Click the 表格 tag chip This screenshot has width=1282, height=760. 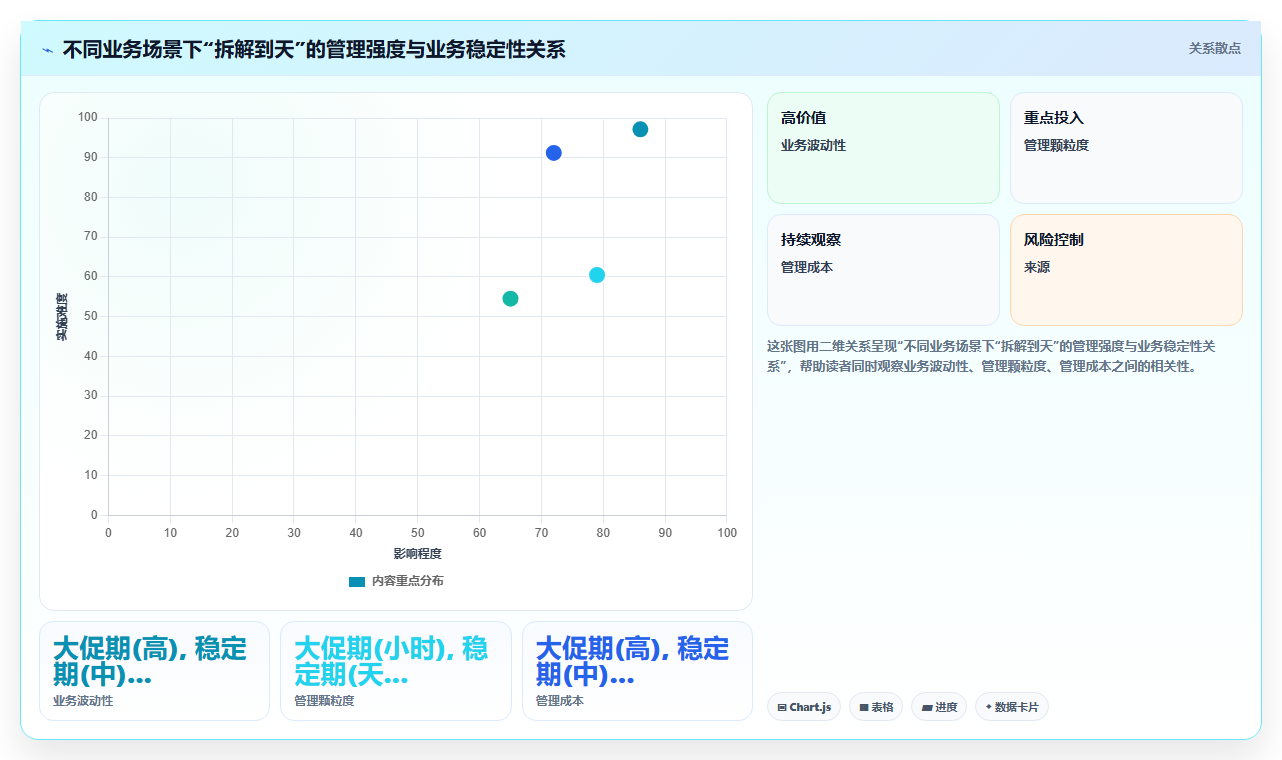tap(876, 707)
